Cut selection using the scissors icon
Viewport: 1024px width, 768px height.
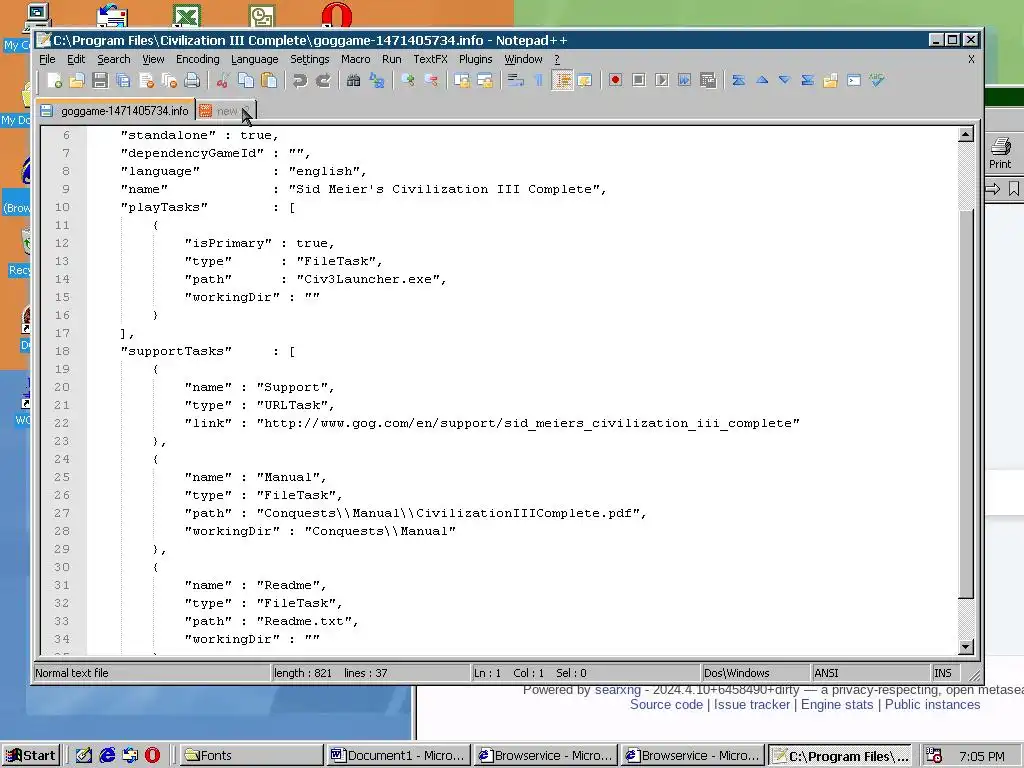point(223,80)
